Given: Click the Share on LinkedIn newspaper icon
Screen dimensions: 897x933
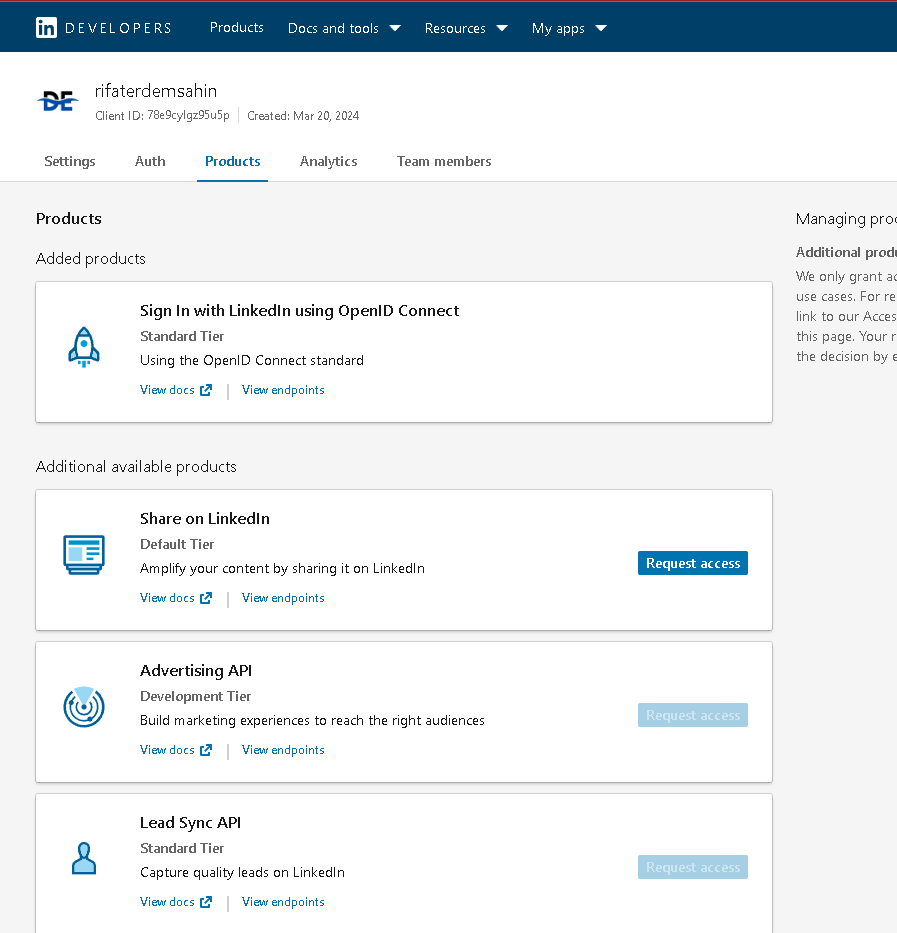Looking at the screenshot, I should 84,555.
